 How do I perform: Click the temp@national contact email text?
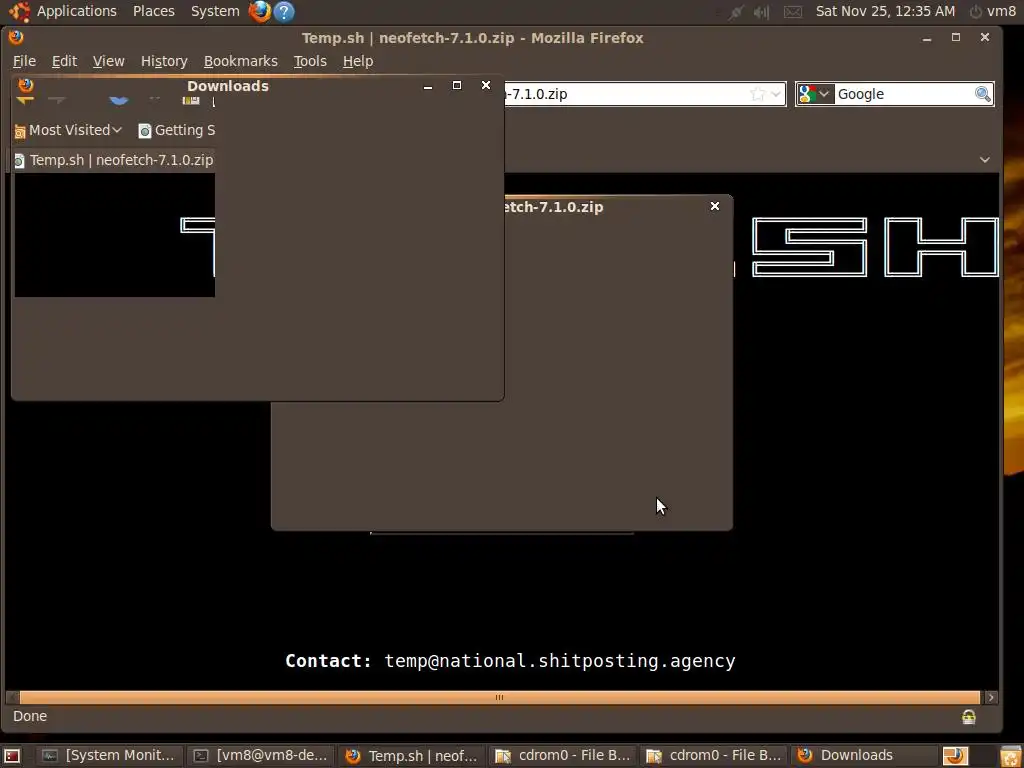pyautogui.click(x=560, y=661)
